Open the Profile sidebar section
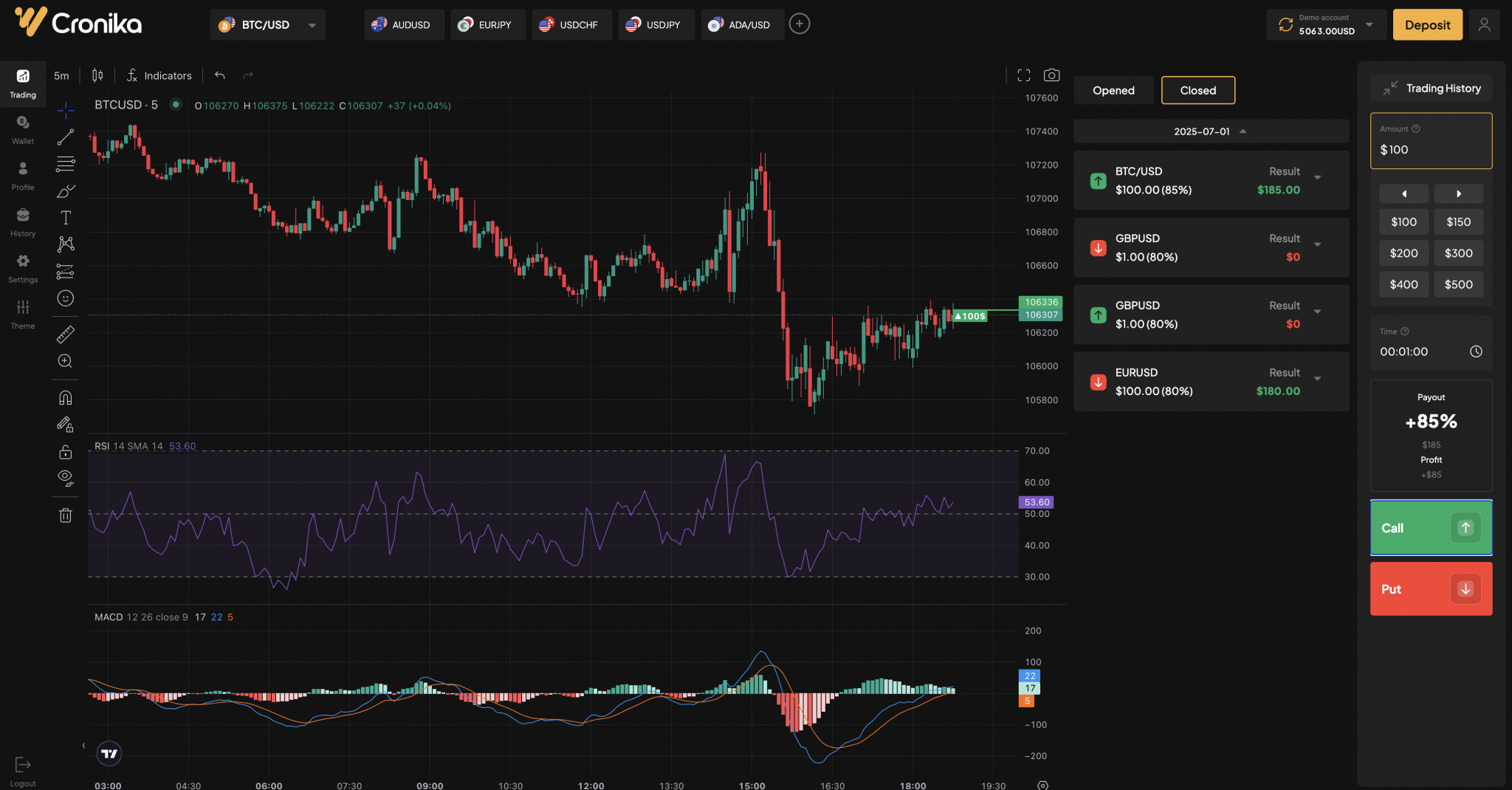Viewport: 1512px width, 790px height. coord(23,176)
